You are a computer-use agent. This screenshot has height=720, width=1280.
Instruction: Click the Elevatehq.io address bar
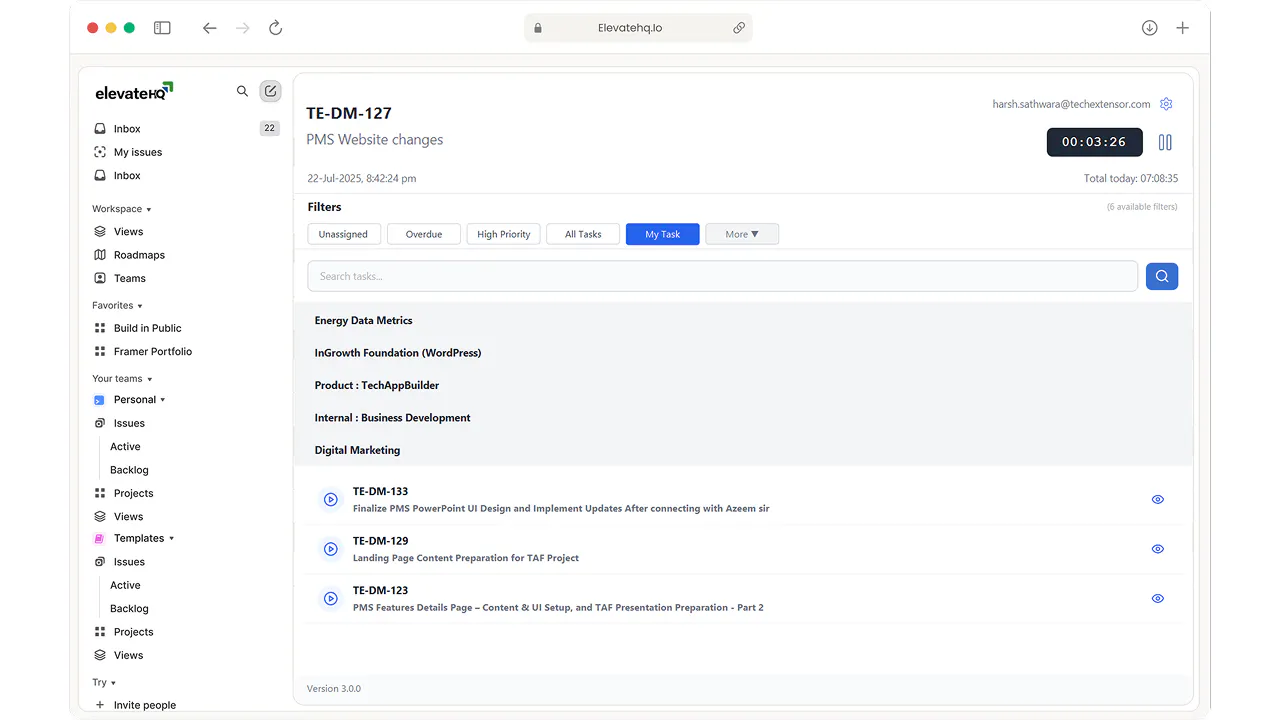[x=638, y=28]
